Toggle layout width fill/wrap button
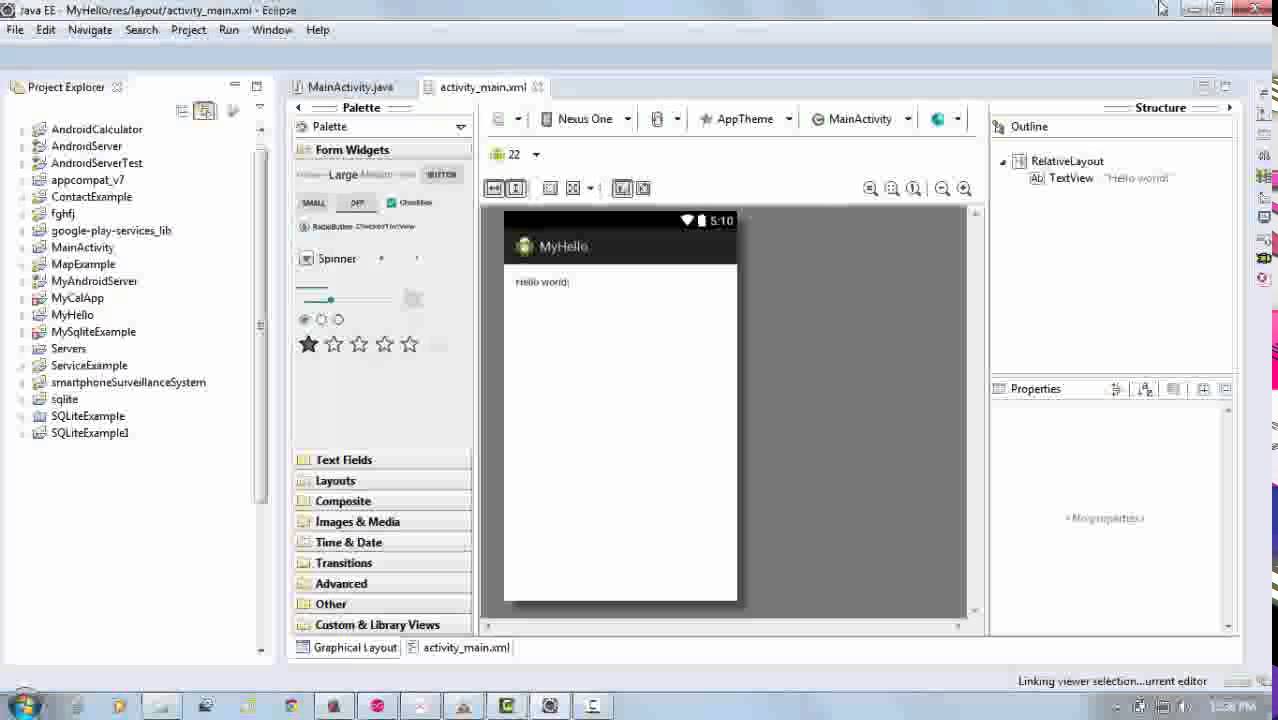 click(494, 188)
